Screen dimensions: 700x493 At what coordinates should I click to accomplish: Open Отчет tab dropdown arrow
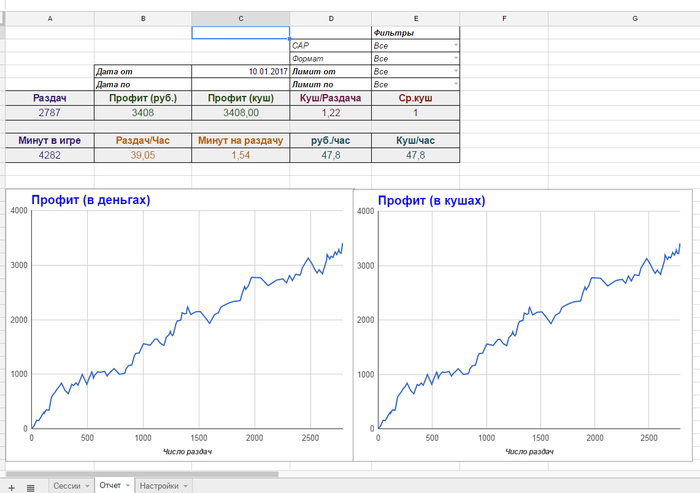[x=128, y=485]
